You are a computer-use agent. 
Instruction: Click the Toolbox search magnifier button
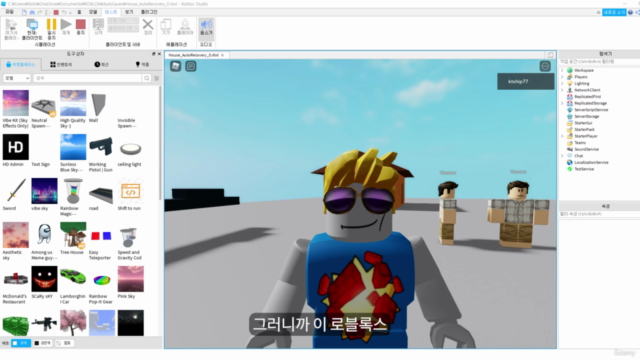coord(147,78)
